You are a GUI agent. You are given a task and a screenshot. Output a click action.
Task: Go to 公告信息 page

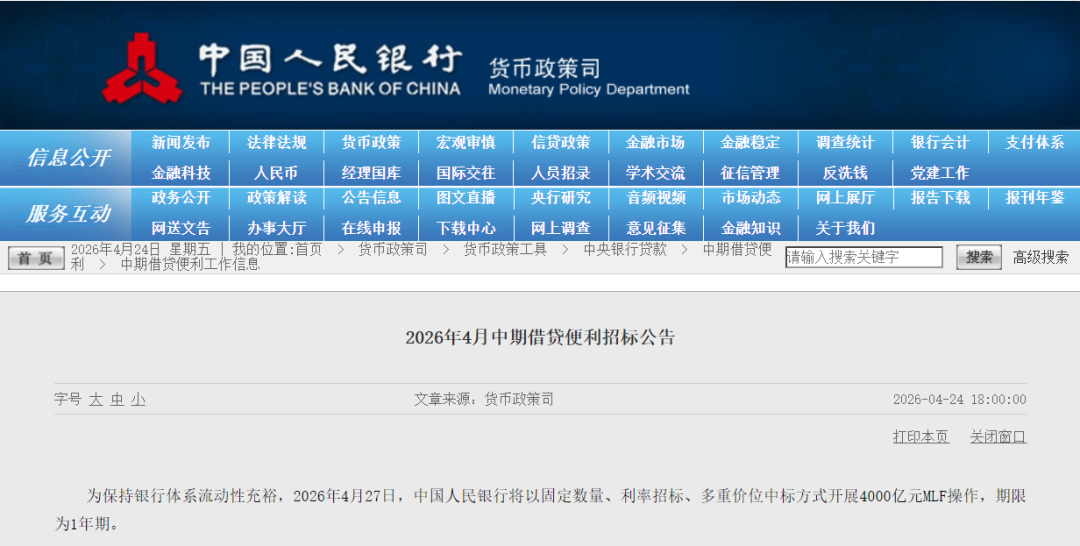pyautogui.click(x=371, y=198)
